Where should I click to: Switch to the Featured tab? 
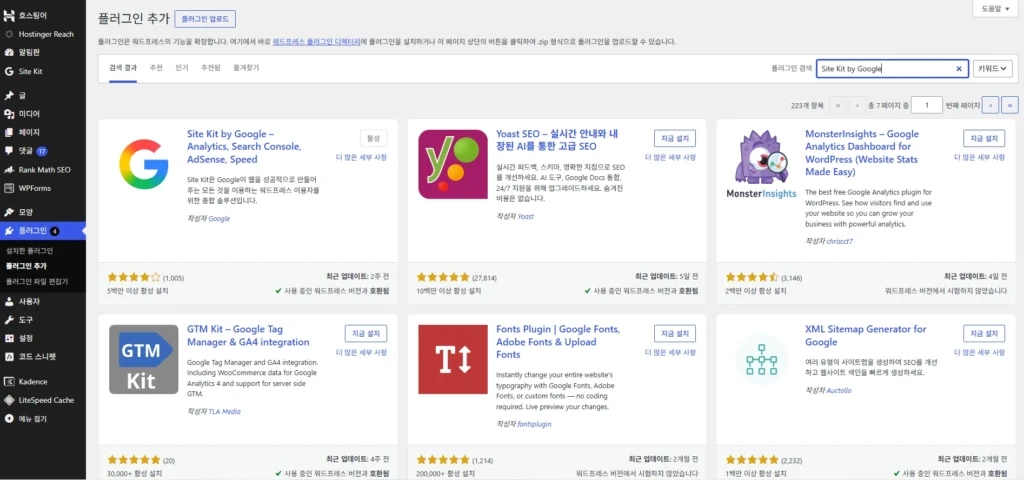156,68
